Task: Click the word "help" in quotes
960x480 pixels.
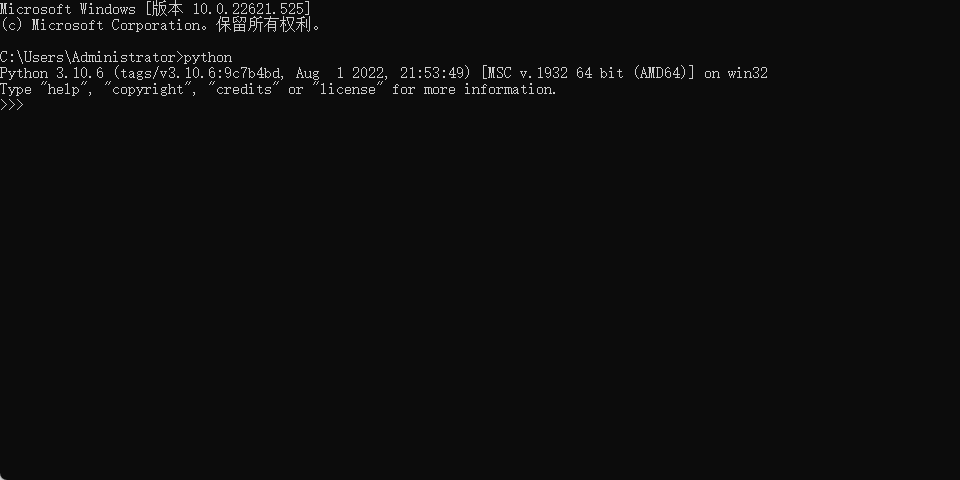Action: [64, 89]
